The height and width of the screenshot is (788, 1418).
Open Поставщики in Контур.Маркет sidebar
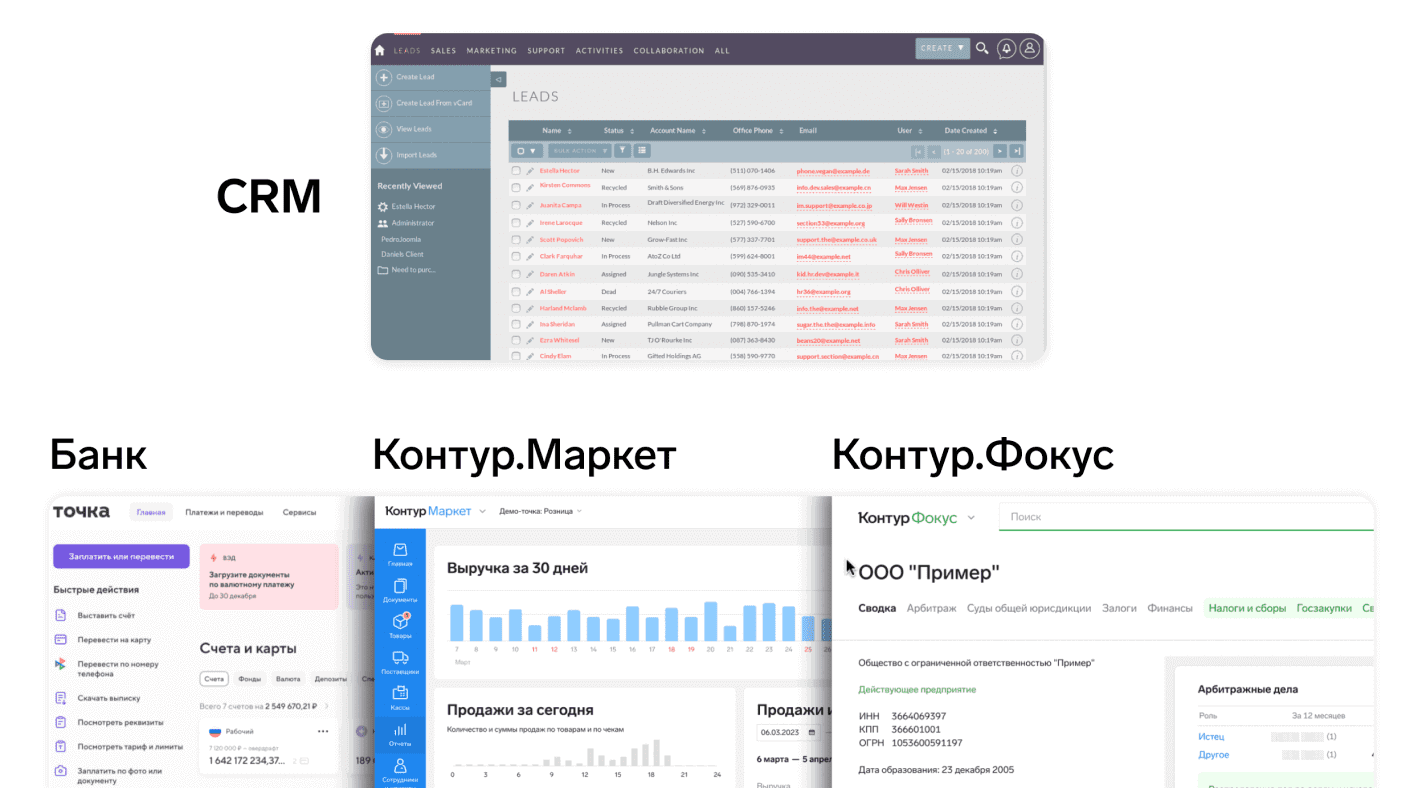pyautogui.click(x=400, y=662)
